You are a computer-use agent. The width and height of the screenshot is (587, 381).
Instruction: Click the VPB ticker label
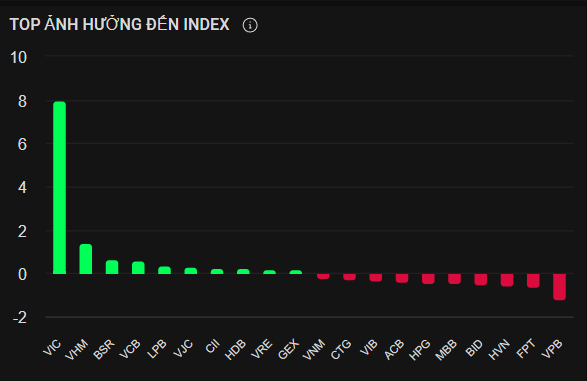[552, 349]
